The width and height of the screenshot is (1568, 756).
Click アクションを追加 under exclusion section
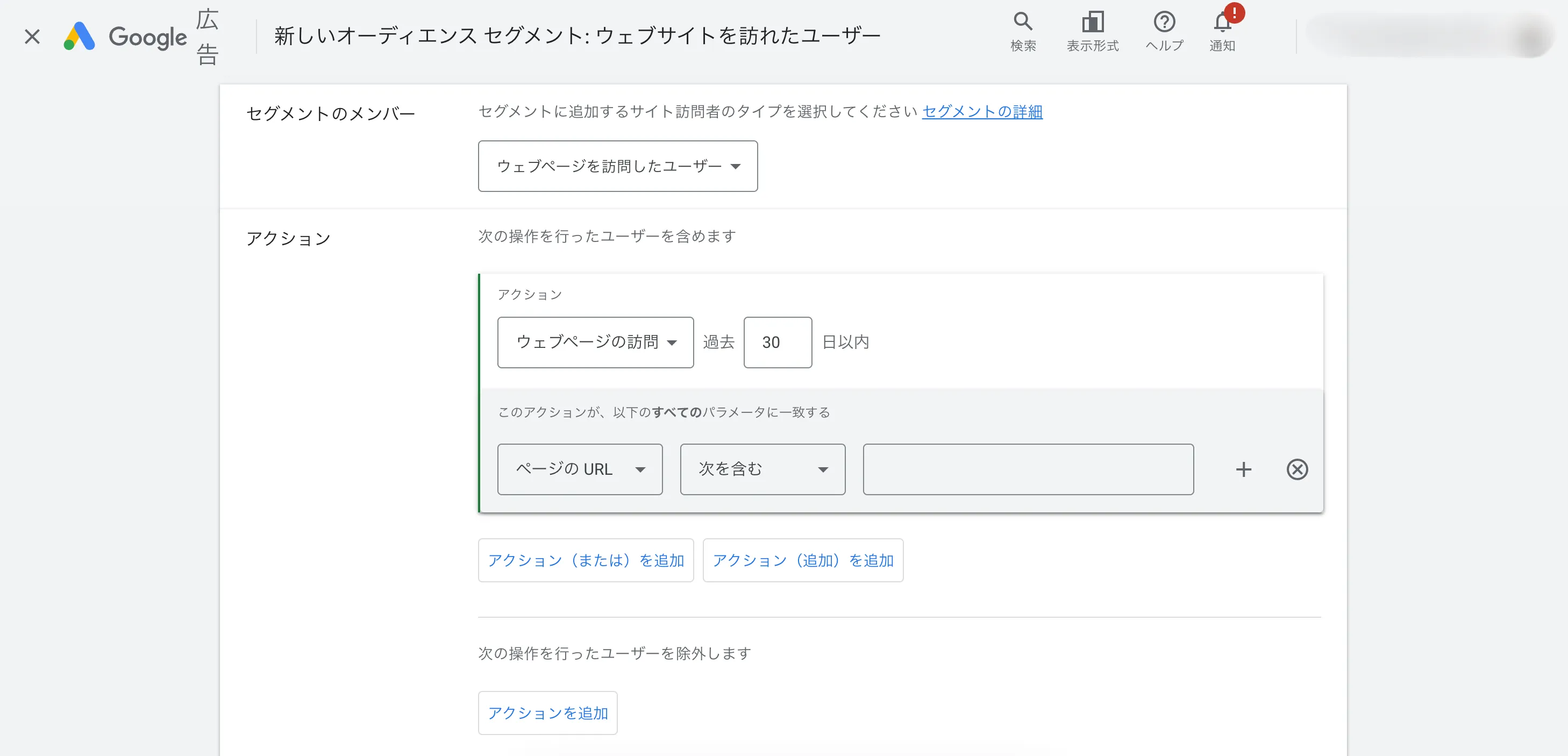pos(547,713)
